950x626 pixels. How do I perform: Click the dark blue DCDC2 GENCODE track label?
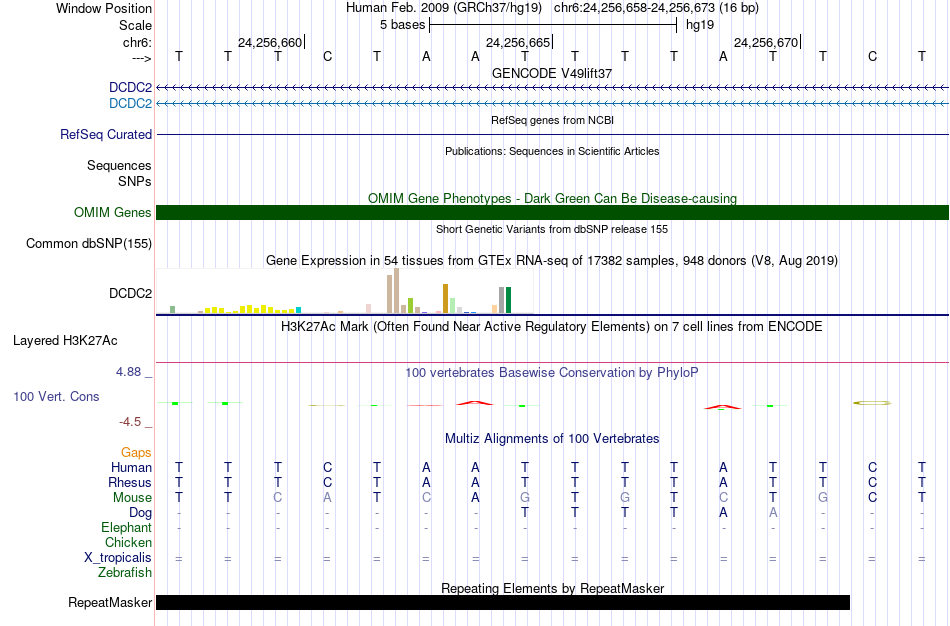pyautogui.click(x=130, y=87)
